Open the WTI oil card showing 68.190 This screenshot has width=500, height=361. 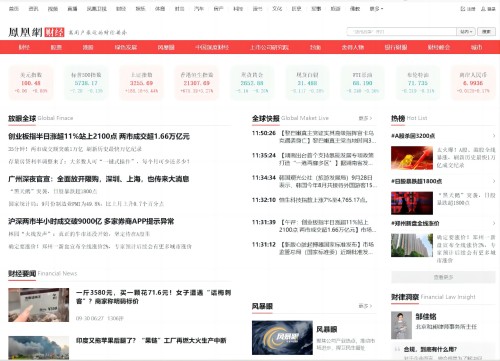coord(362,83)
